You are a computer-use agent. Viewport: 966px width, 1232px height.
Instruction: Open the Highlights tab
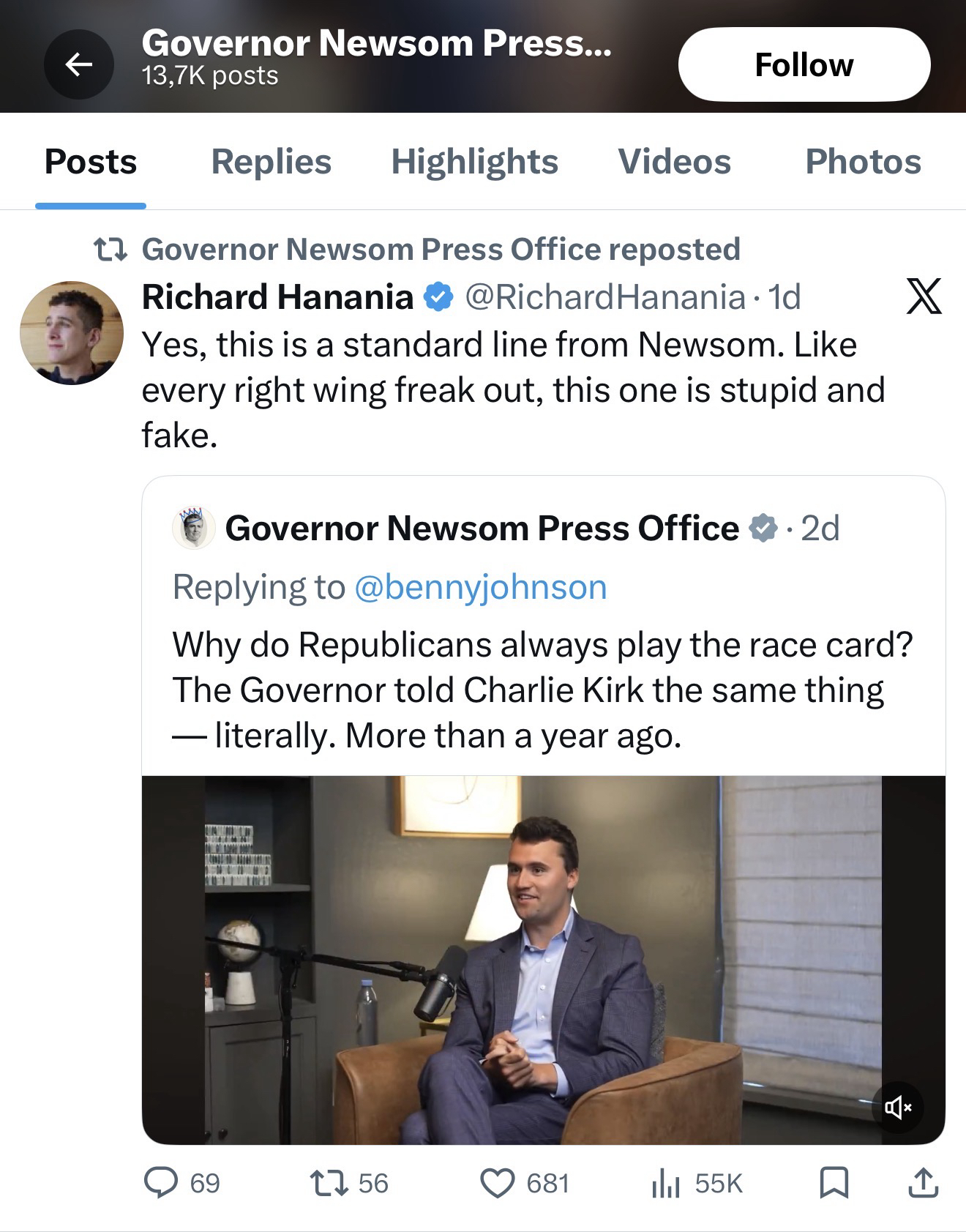click(x=474, y=162)
